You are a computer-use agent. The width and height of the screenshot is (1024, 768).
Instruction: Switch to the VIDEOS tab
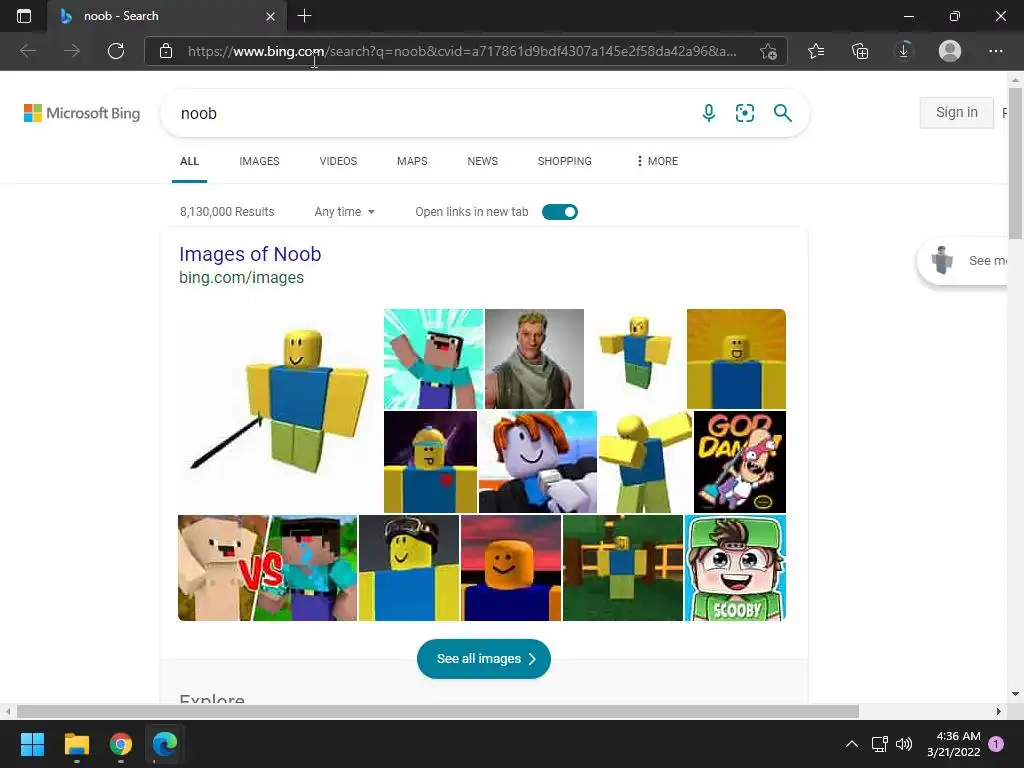coord(338,161)
